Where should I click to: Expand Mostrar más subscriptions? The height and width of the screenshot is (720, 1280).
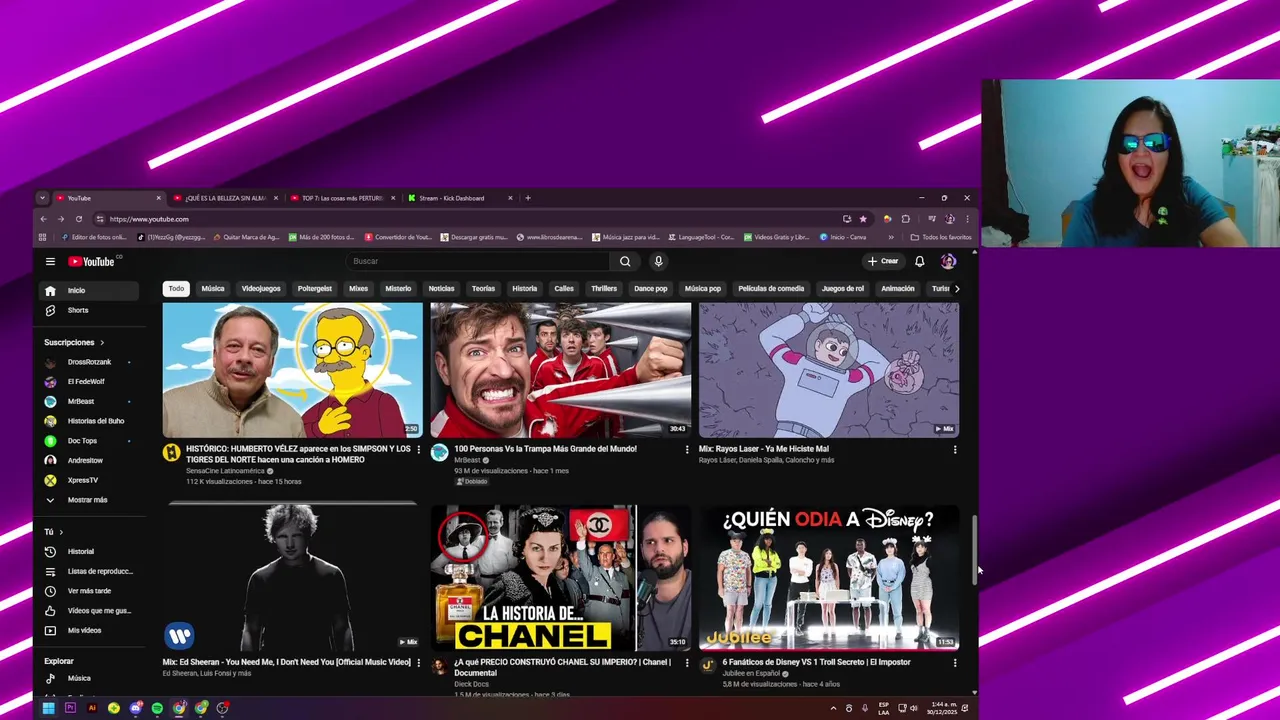pos(87,500)
